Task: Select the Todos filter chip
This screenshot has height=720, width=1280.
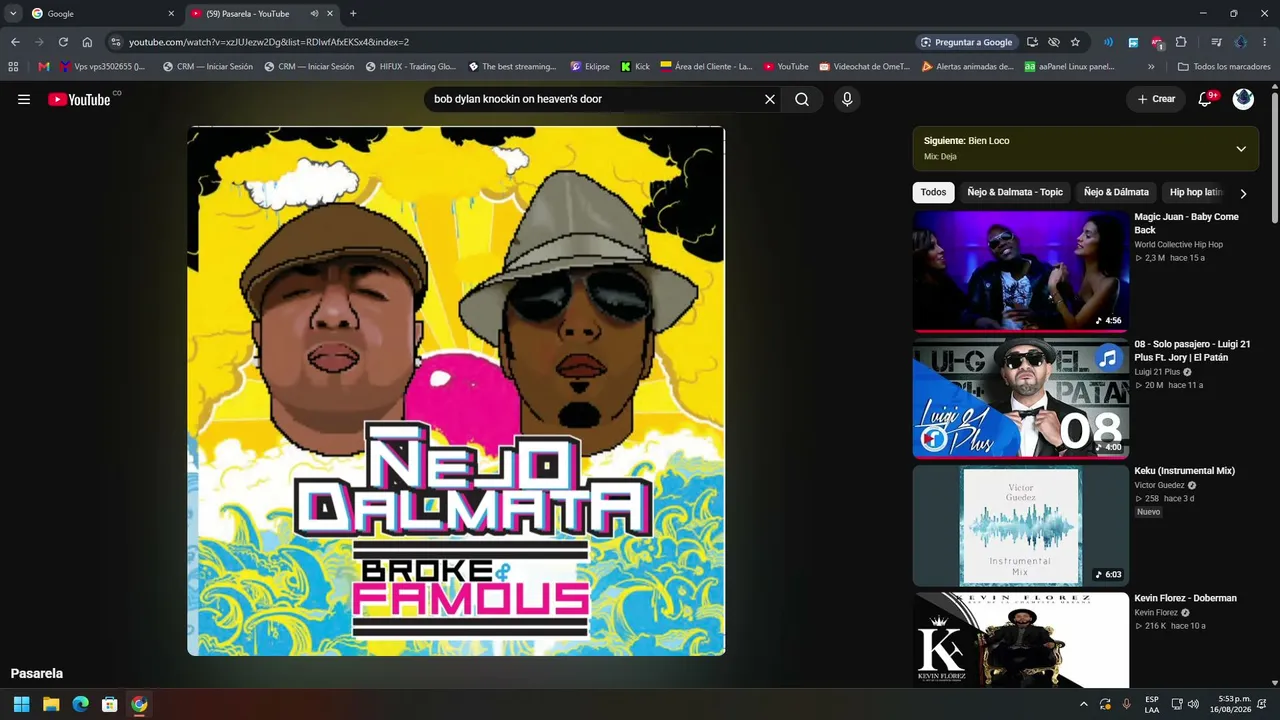Action: pyautogui.click(x=933, y=192)
